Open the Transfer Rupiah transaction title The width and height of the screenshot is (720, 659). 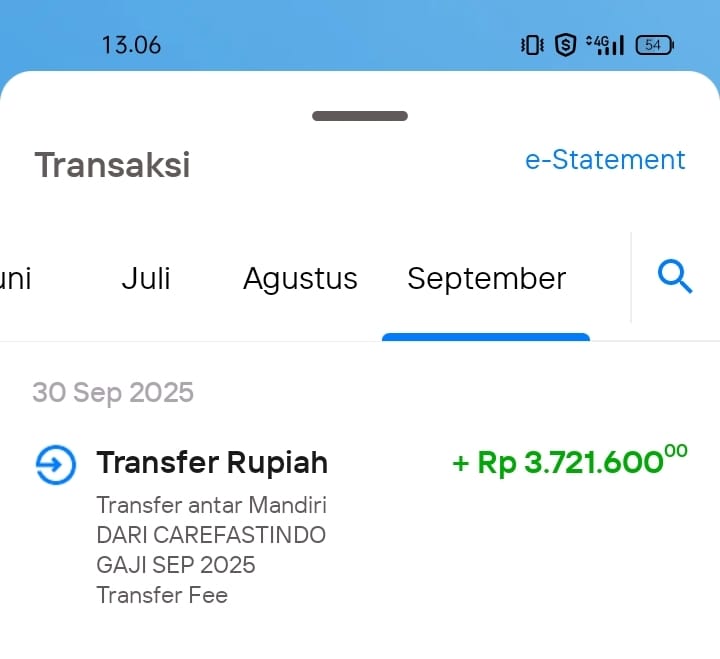pyautogui.click(x=212, y=463)
